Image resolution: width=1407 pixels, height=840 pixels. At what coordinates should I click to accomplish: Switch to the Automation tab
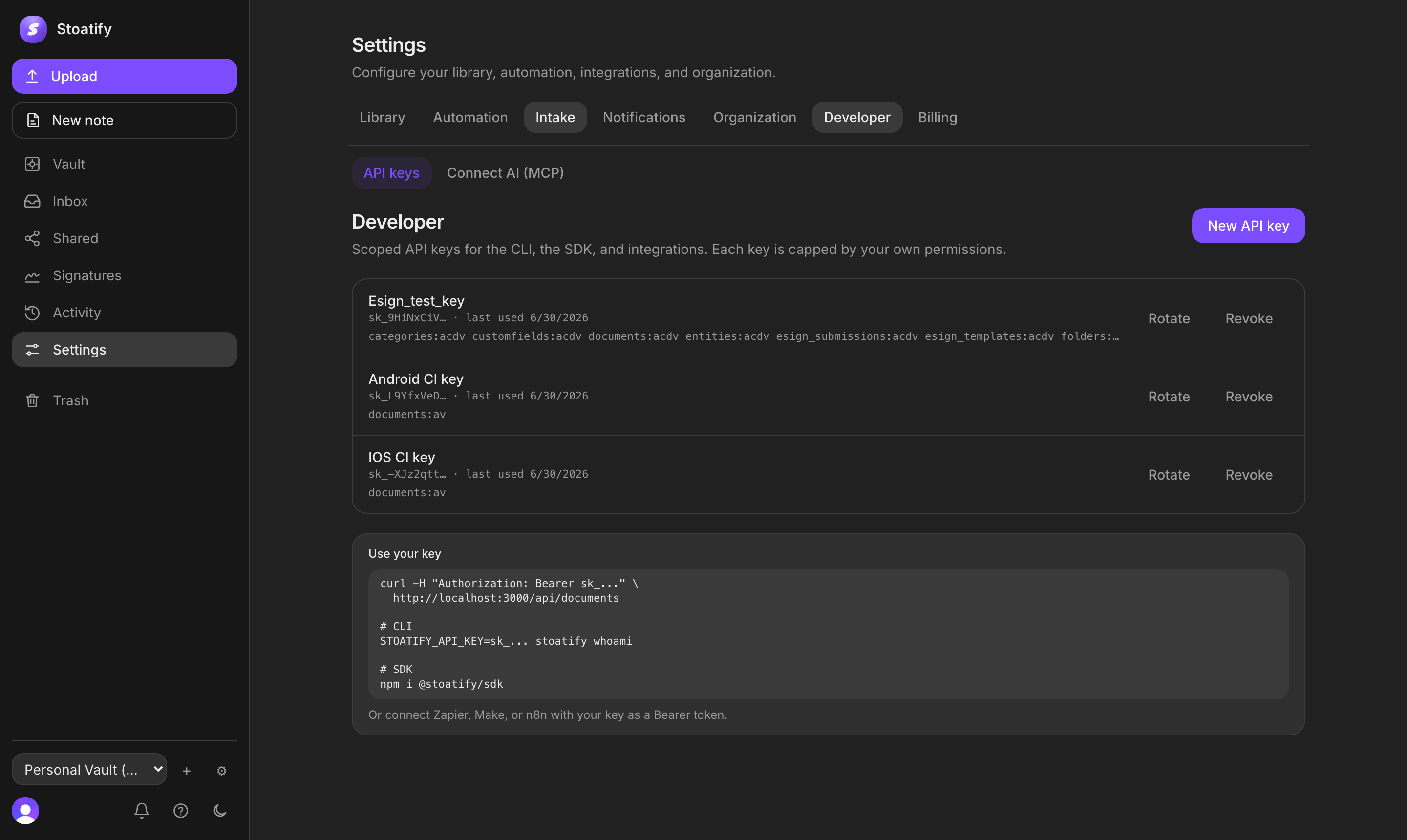point(470,117)
